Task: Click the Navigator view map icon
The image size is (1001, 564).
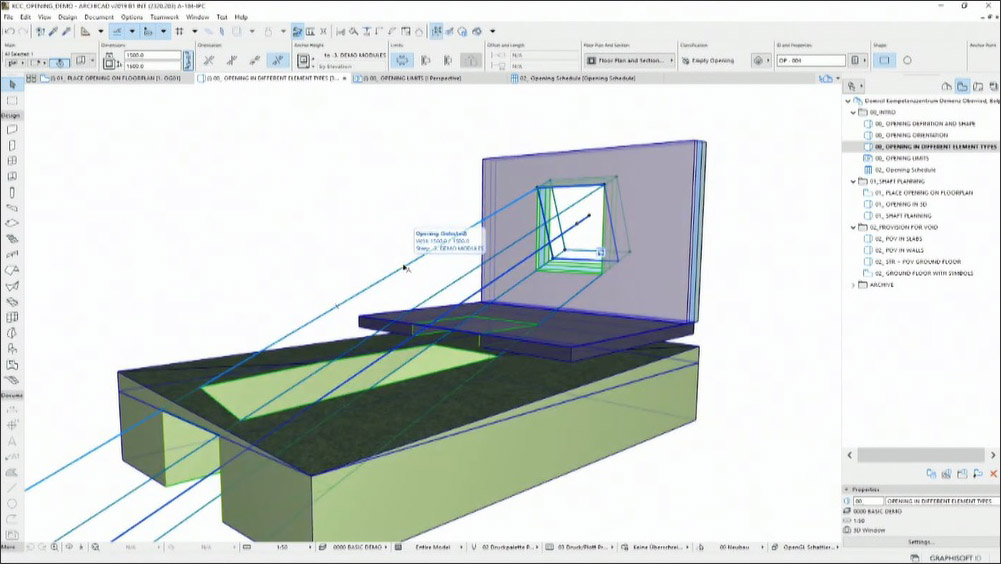Action: (x=962, y=86)
